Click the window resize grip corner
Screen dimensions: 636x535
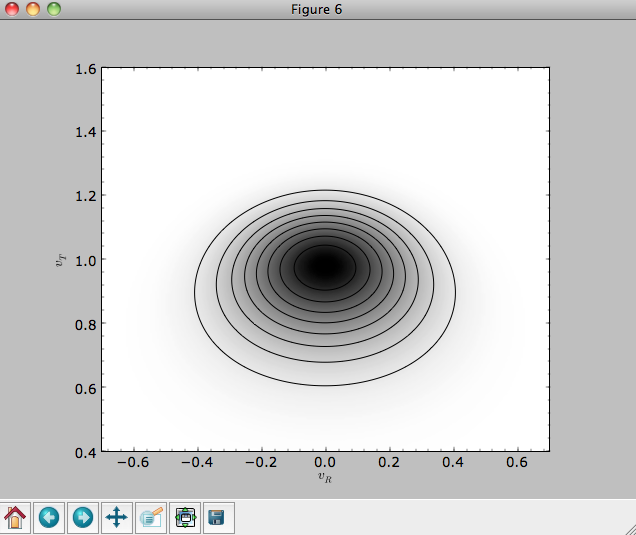click(x=630, y=529)
